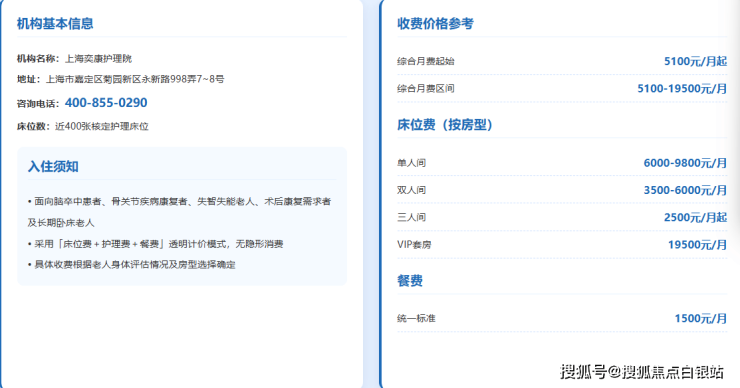Select the heading 机构基本信息
740x388 pixels.
tap(55, 24)
